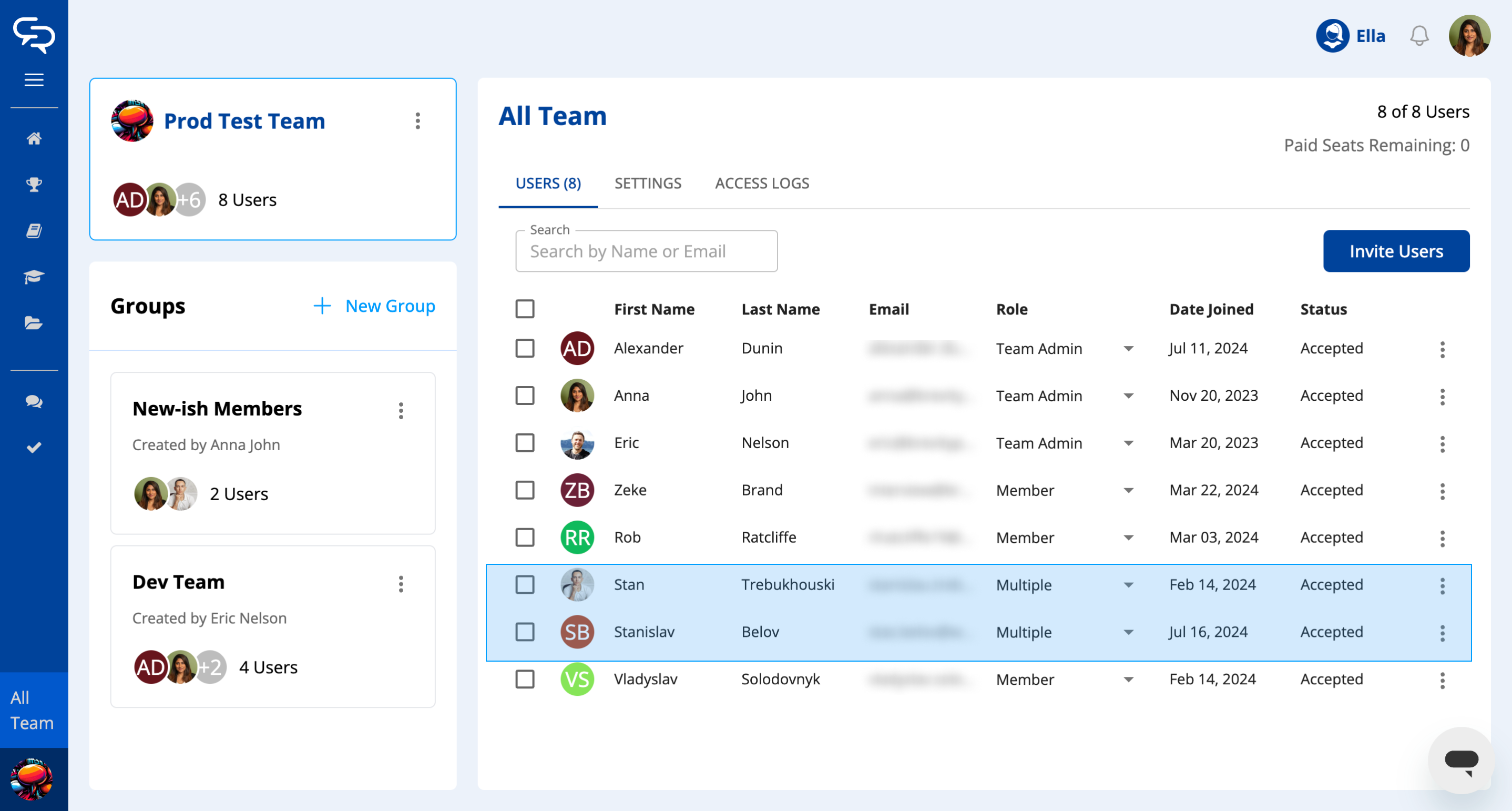
Task: Check the box next to Zeke Brand
Action: point(525,490)
